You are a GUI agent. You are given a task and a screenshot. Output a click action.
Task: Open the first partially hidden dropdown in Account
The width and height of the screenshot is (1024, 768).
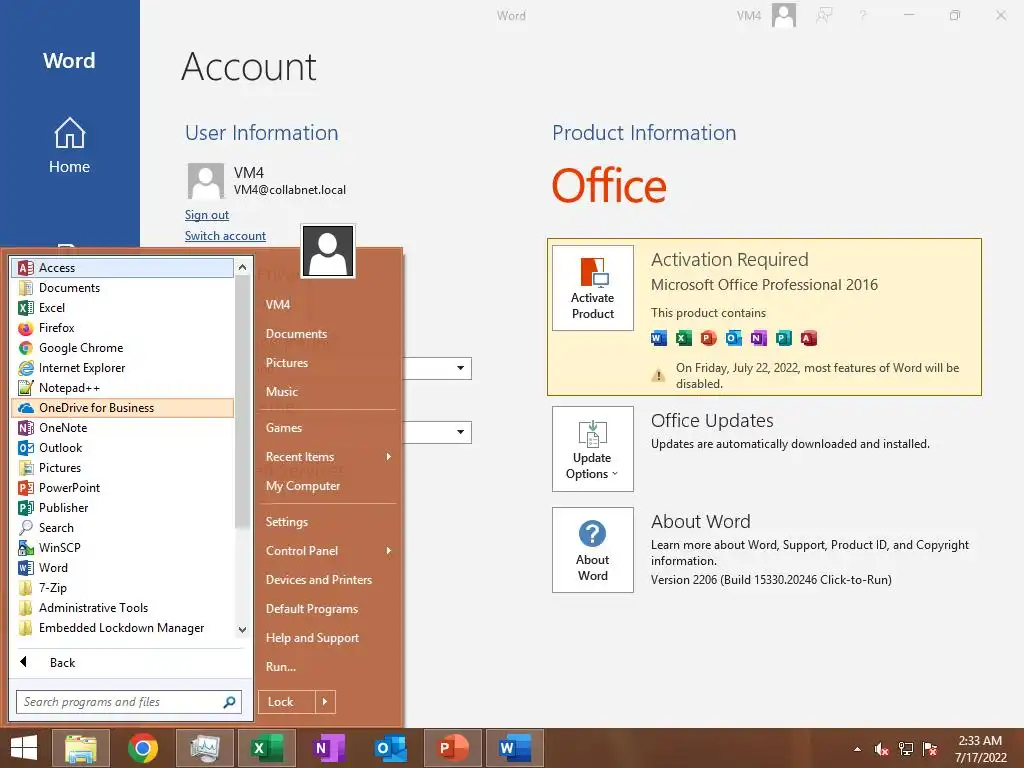(x=460, y=368)
